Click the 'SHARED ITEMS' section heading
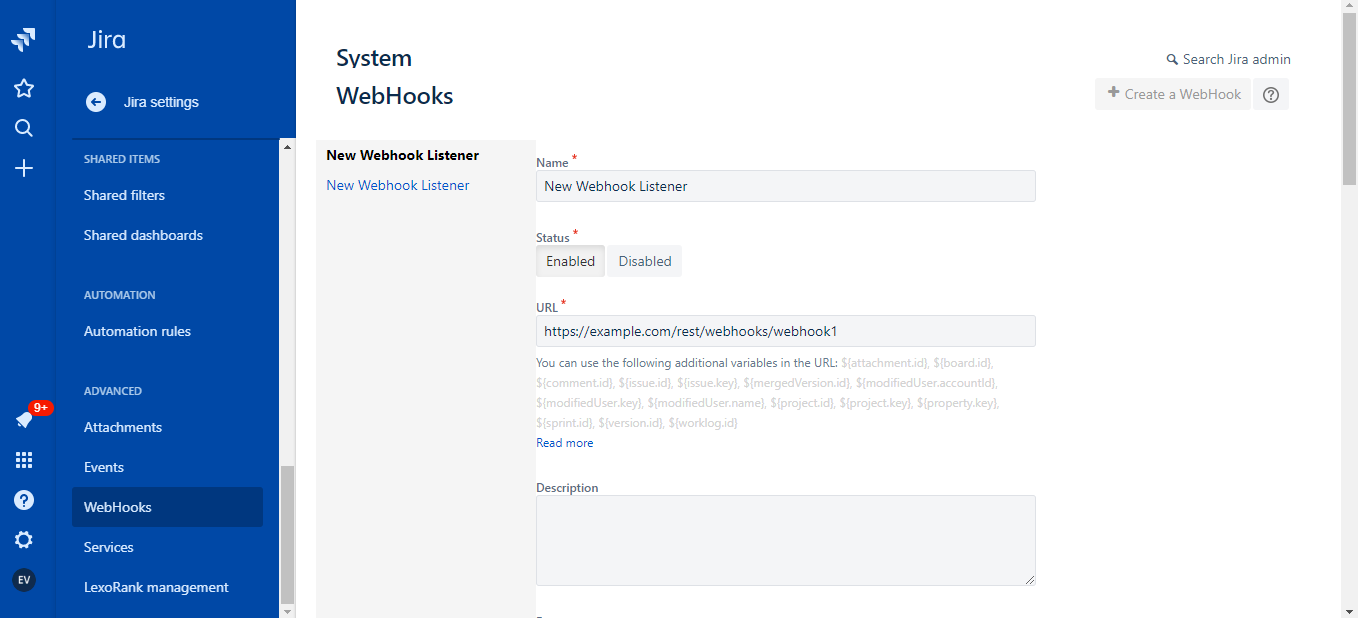 (122, 159)
